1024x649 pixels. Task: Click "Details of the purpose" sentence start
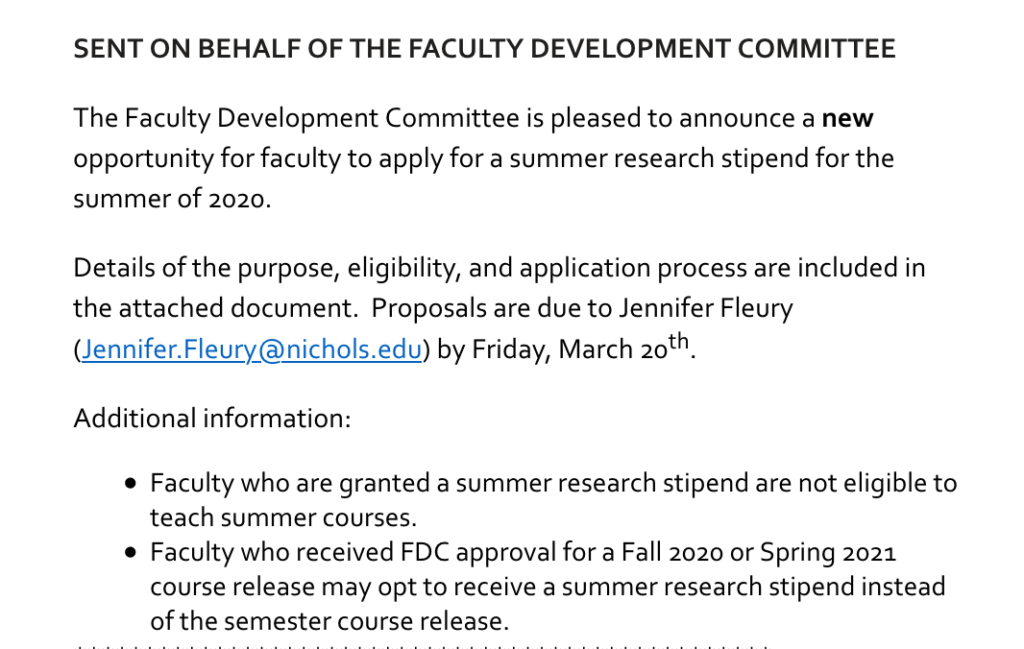coord(185,268)
